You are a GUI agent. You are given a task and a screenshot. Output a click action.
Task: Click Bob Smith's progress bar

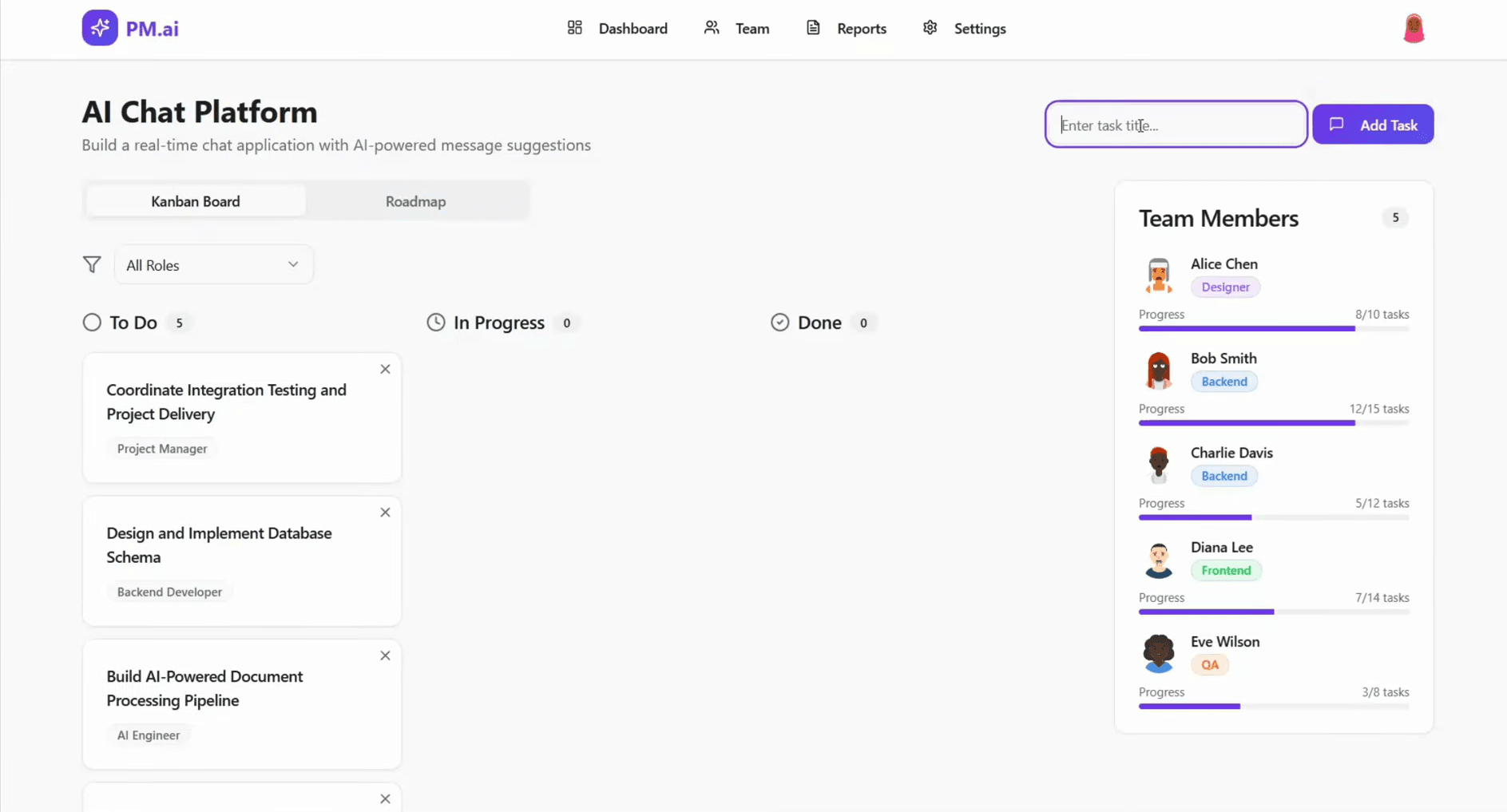pos(1274,423)
